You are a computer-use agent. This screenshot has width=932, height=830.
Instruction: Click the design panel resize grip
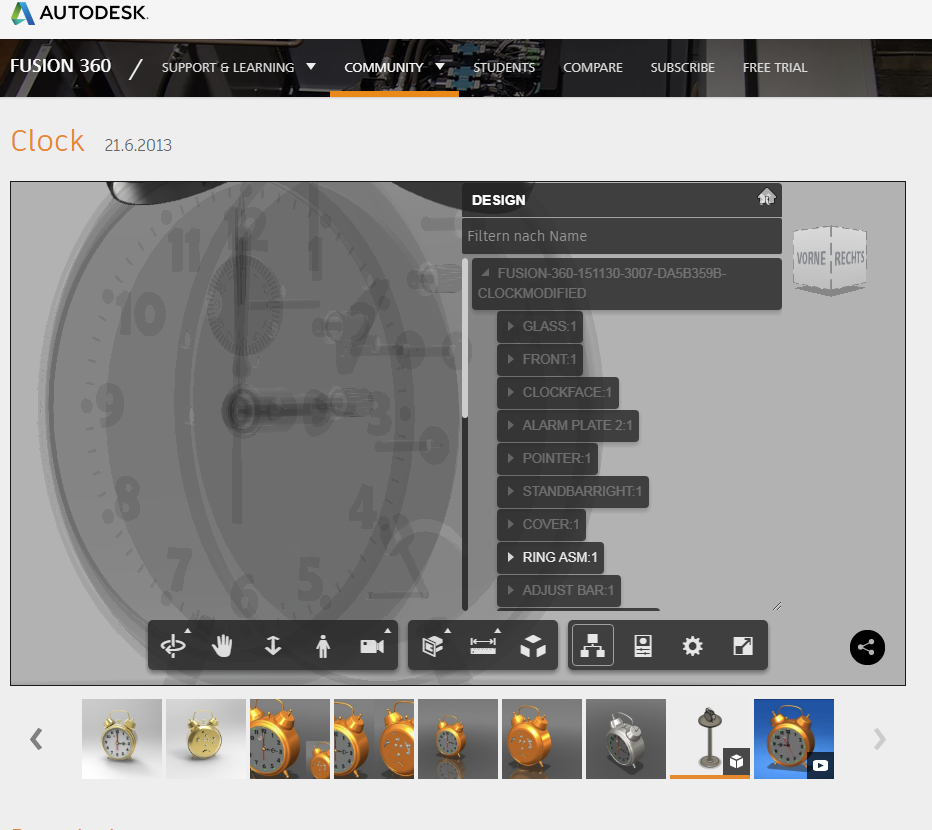click(x=777, y=606)
